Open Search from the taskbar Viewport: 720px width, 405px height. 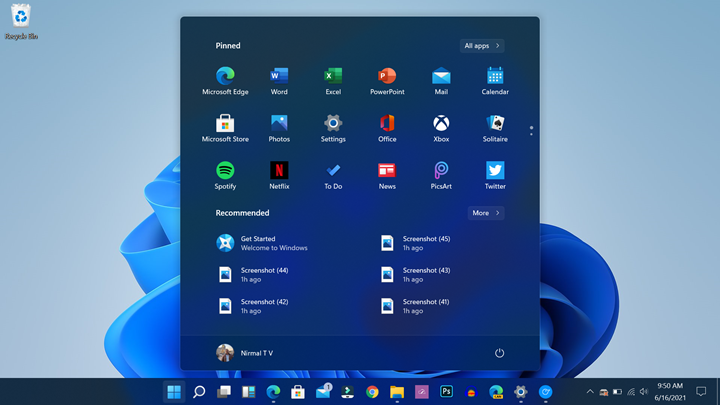click(199, 392)
